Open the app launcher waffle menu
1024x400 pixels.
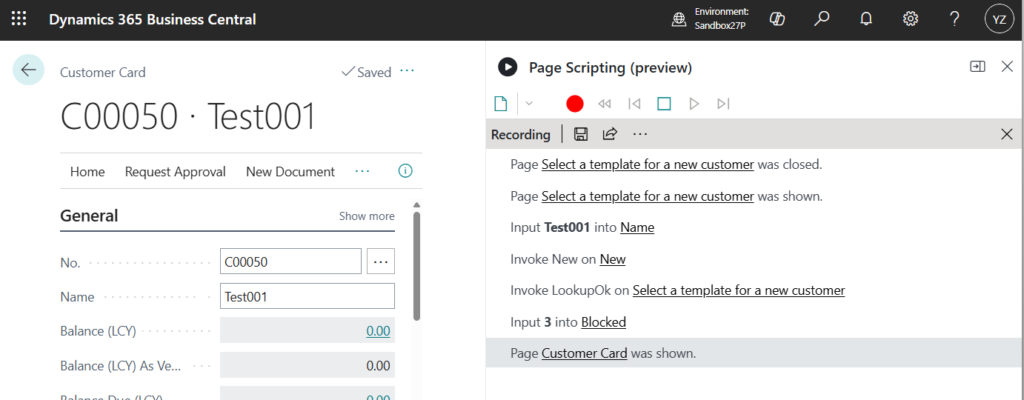[19, 19]
